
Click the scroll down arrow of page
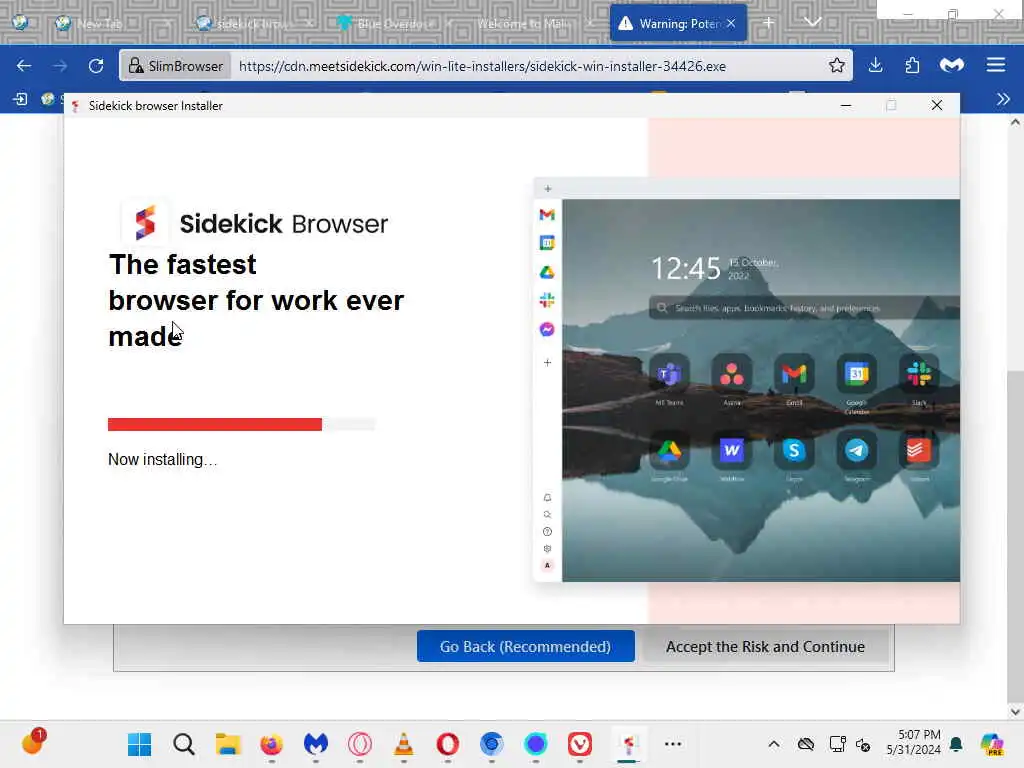1014,712
